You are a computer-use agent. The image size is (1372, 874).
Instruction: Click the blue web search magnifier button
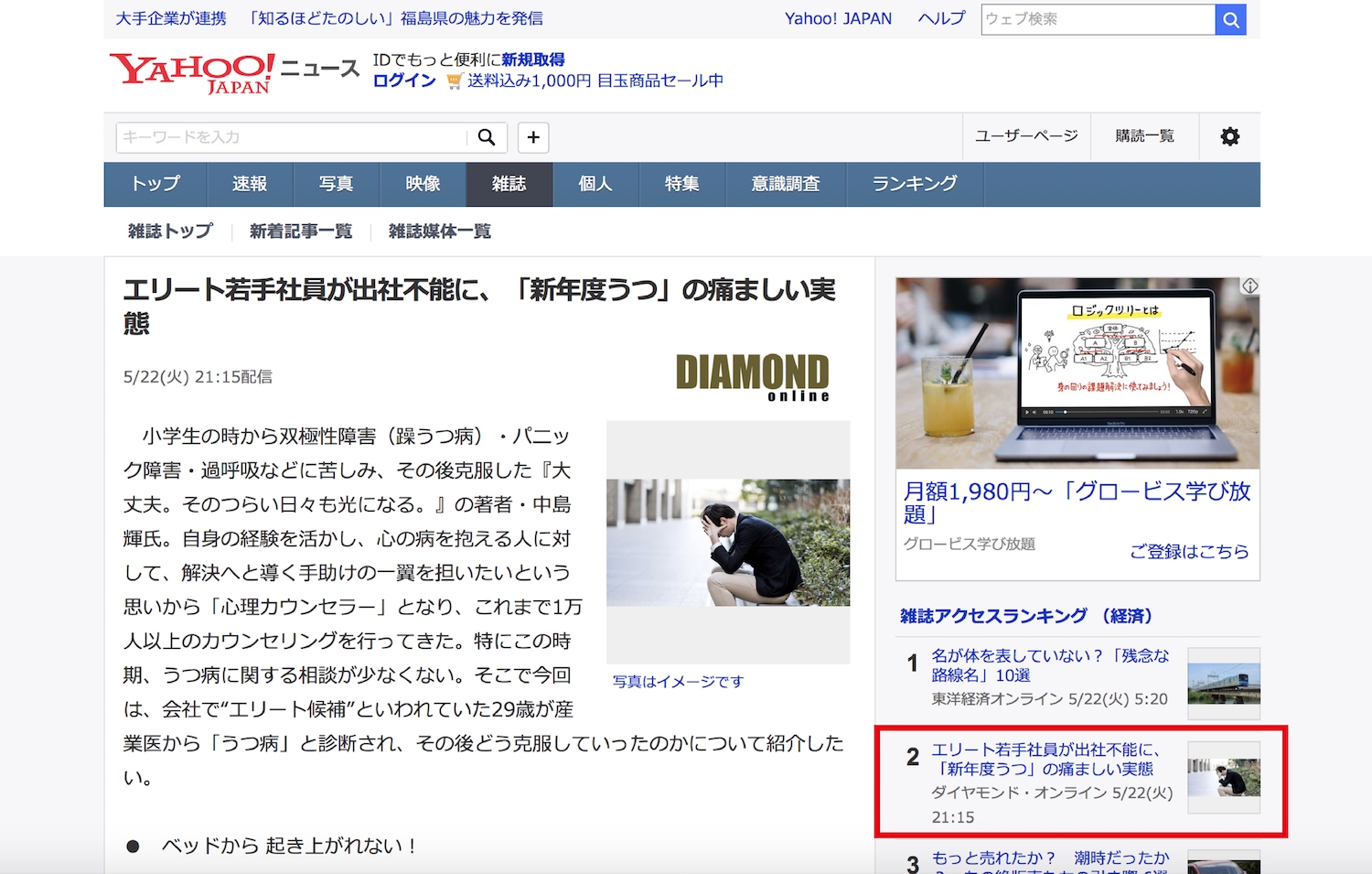1230,19
